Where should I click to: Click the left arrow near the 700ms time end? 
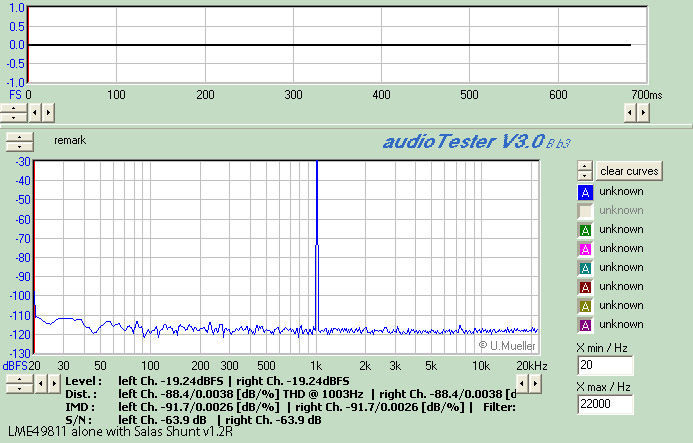point(630,113)
